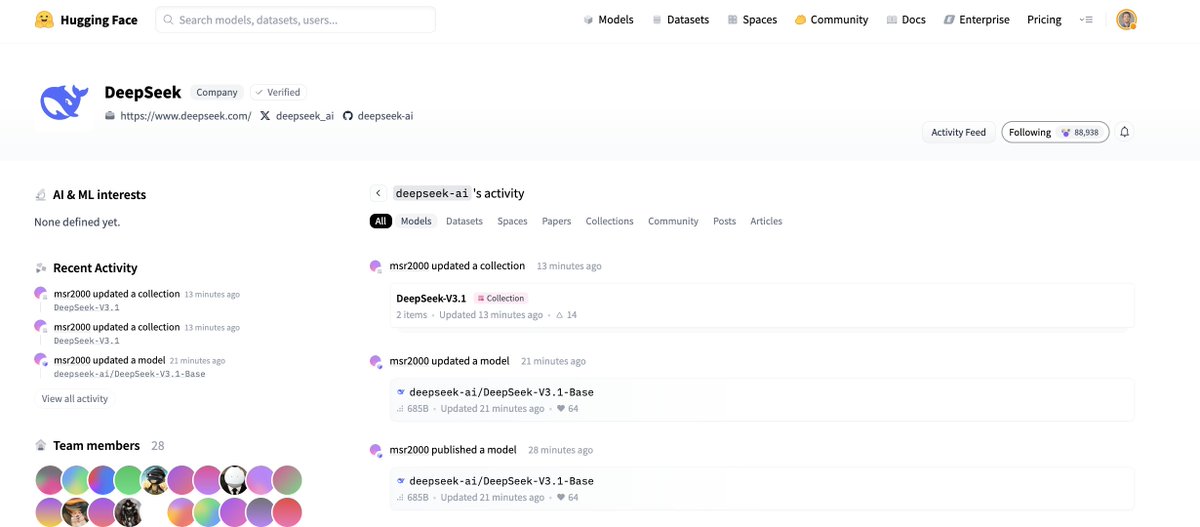Click the Hugging Face logo icon
Image resolution: width=1200 pixels, height=527 pixels.
(44, 20)
